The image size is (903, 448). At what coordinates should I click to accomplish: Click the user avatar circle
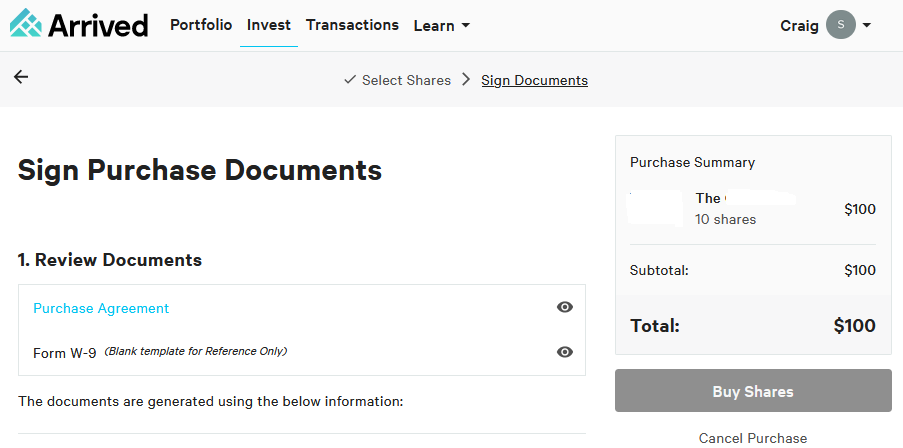(841, 25)
